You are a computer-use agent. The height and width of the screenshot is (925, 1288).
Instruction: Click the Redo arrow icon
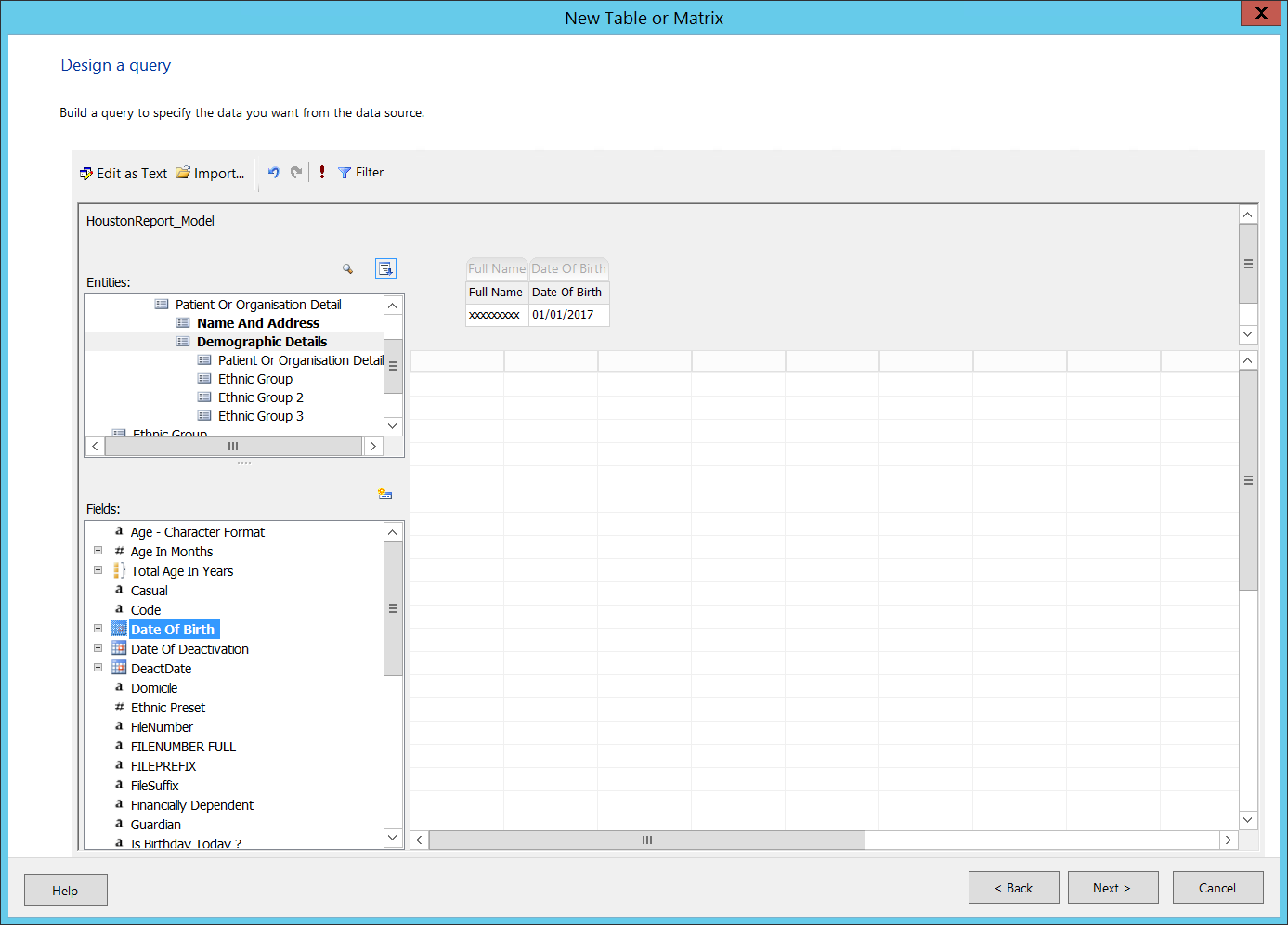(296, 172)
